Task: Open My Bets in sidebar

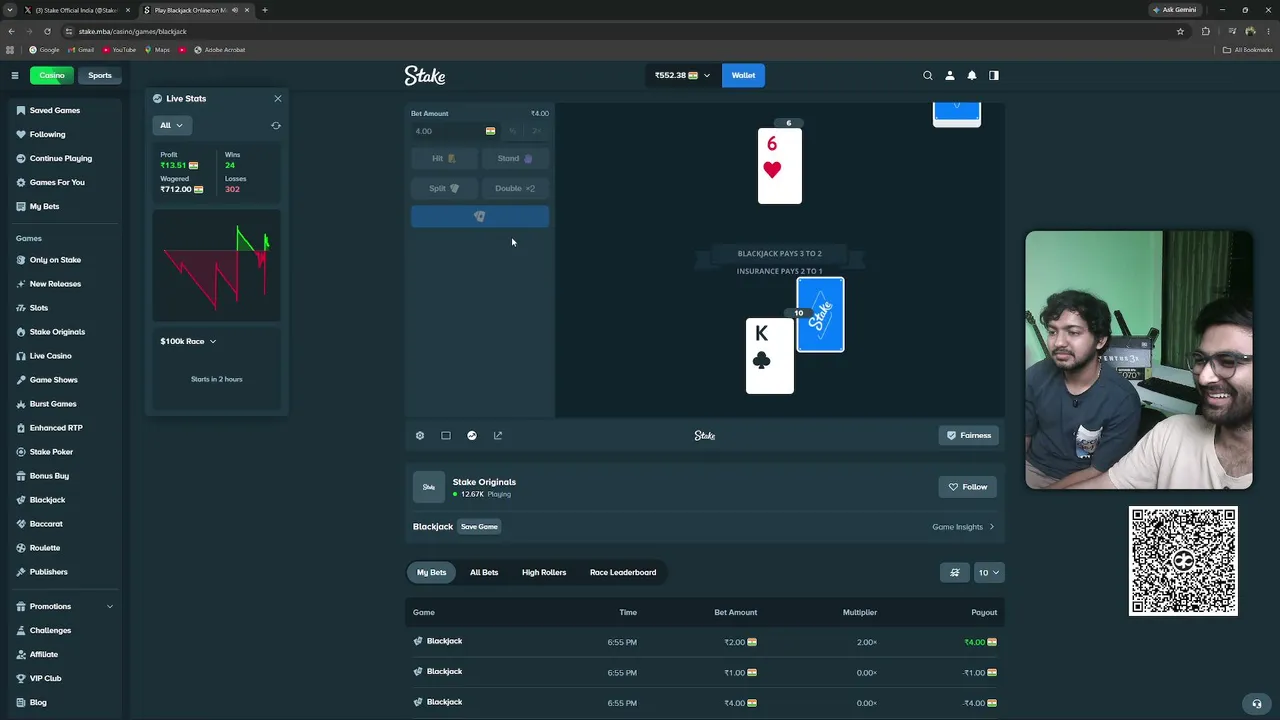Action: pyautogui.click(x=62, y=206)
